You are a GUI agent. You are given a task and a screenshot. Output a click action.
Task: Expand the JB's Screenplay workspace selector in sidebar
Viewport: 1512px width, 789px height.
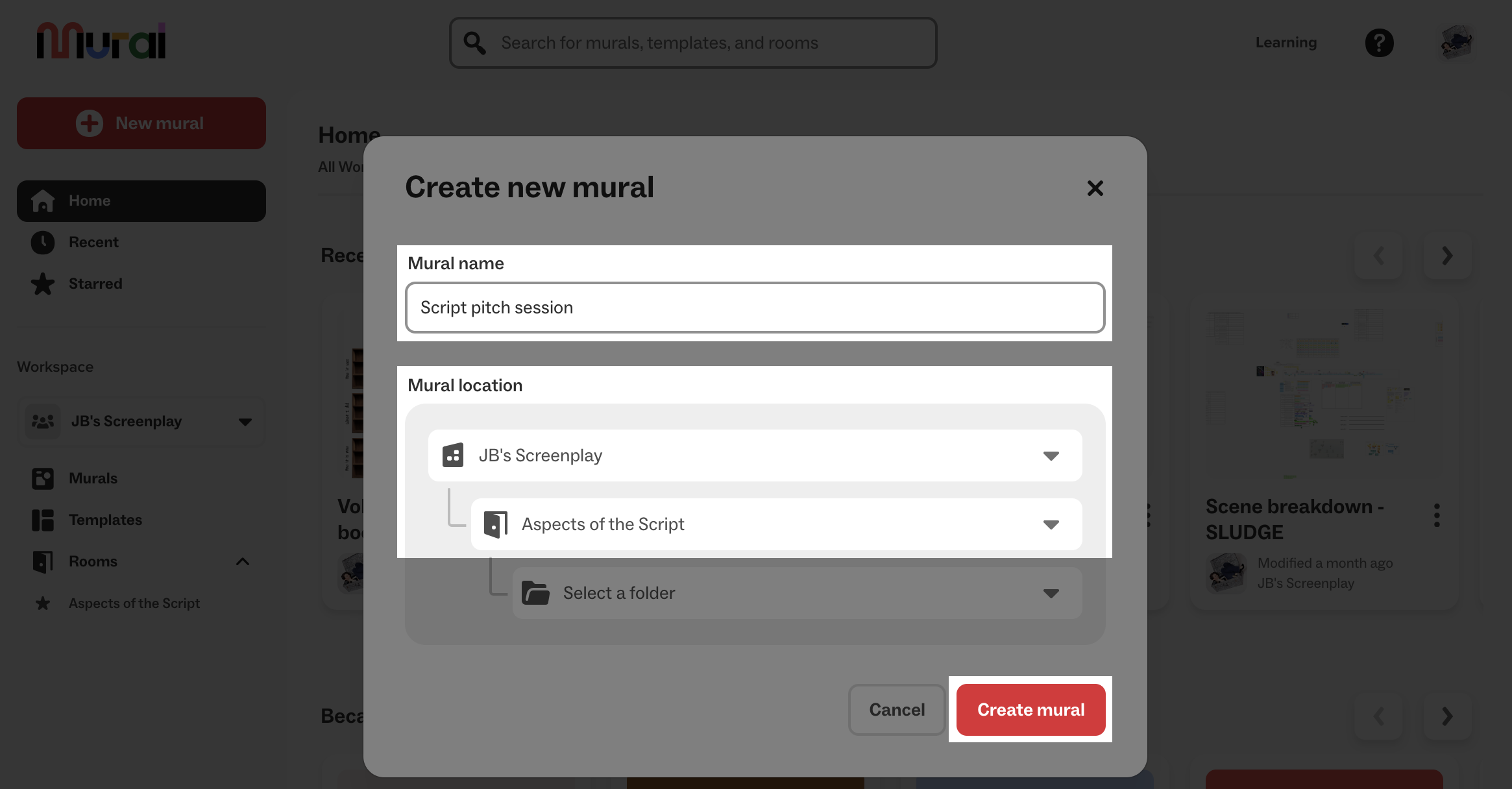244,421
